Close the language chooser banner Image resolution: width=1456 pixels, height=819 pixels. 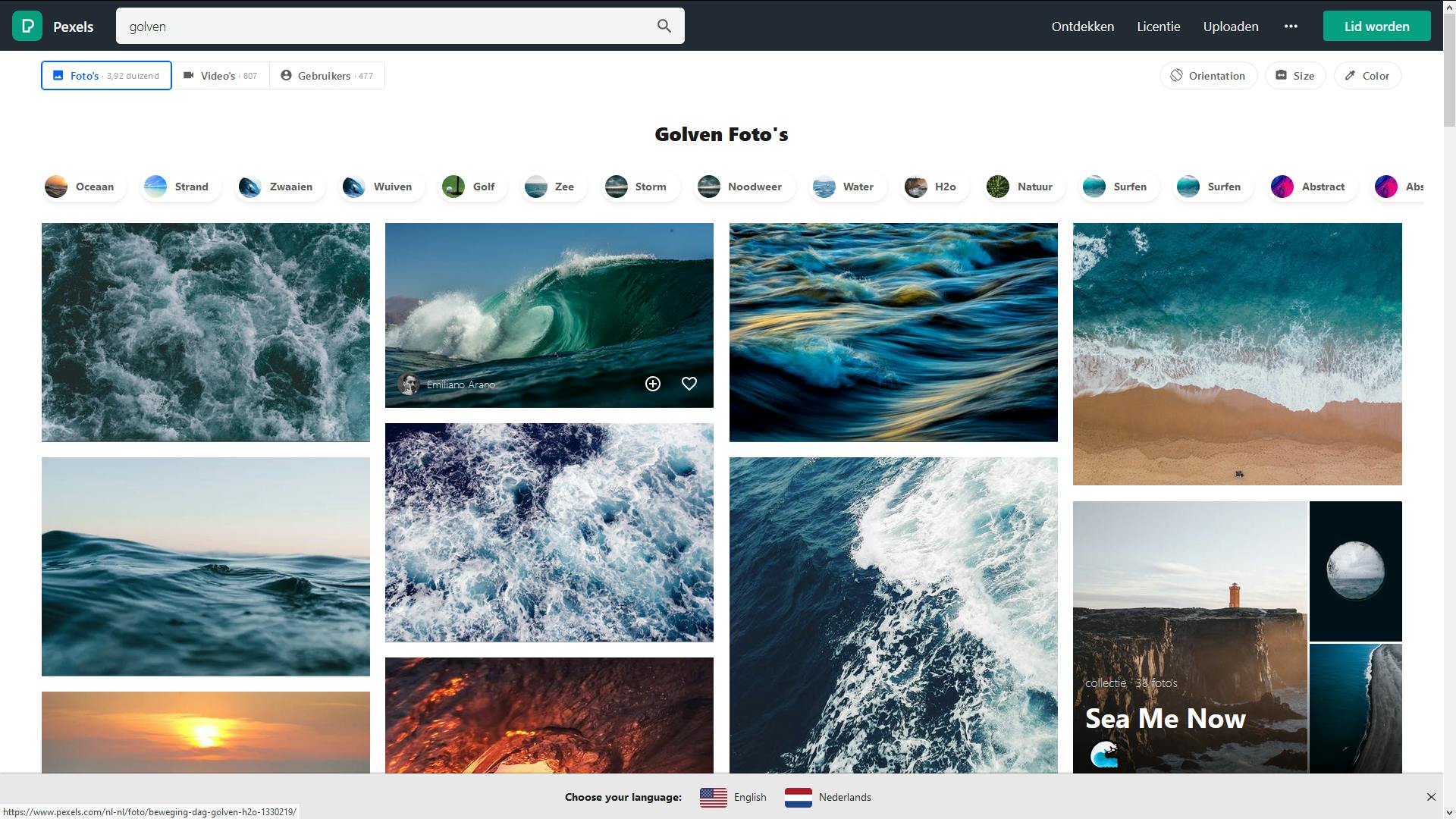(x=1431, y=797)
